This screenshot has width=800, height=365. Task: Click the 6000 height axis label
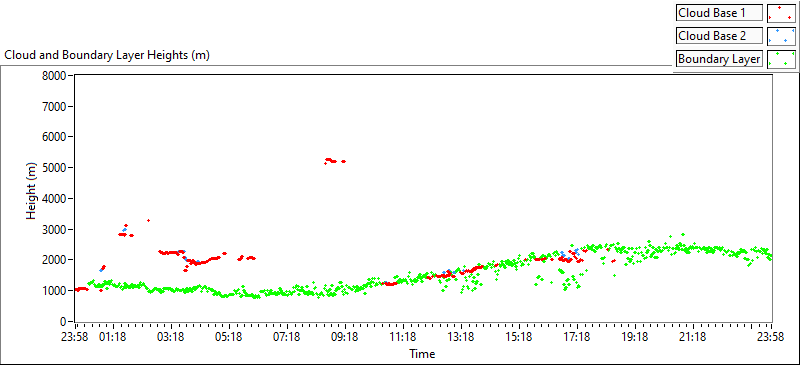coord(57,137)
